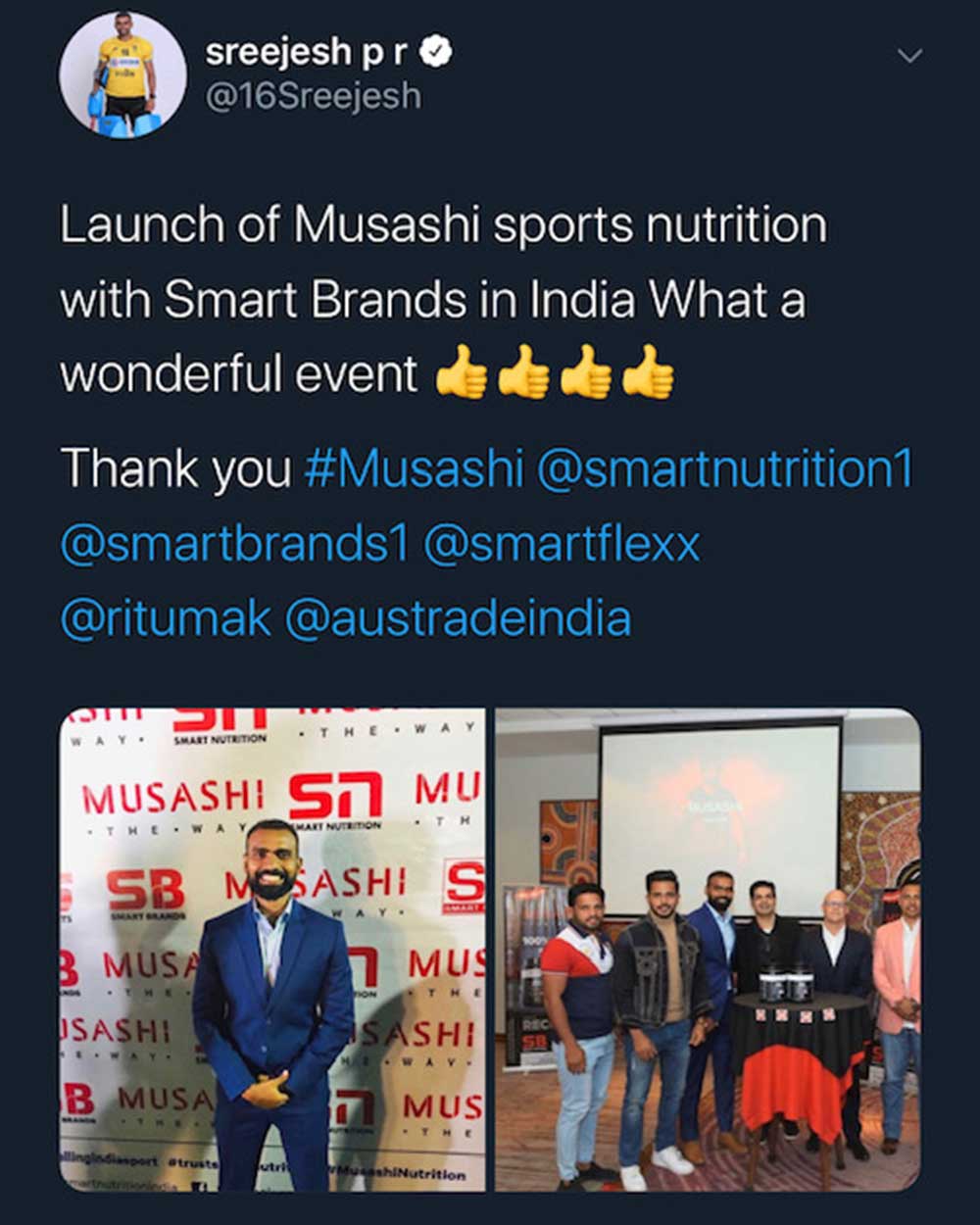Click the last thumbs-up emoji

click(649, 373)
